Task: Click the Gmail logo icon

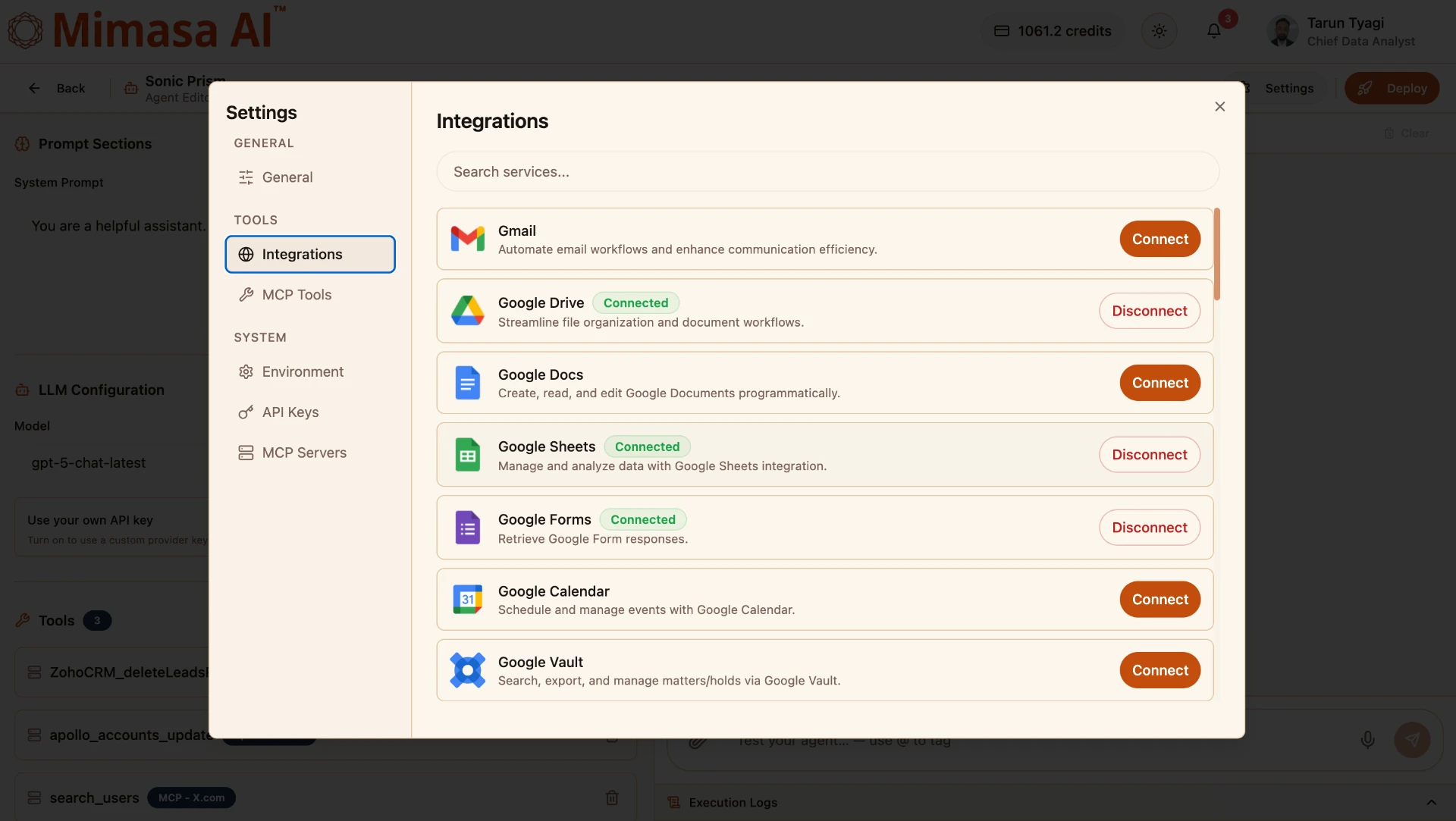Action: (x=467, y=239)
